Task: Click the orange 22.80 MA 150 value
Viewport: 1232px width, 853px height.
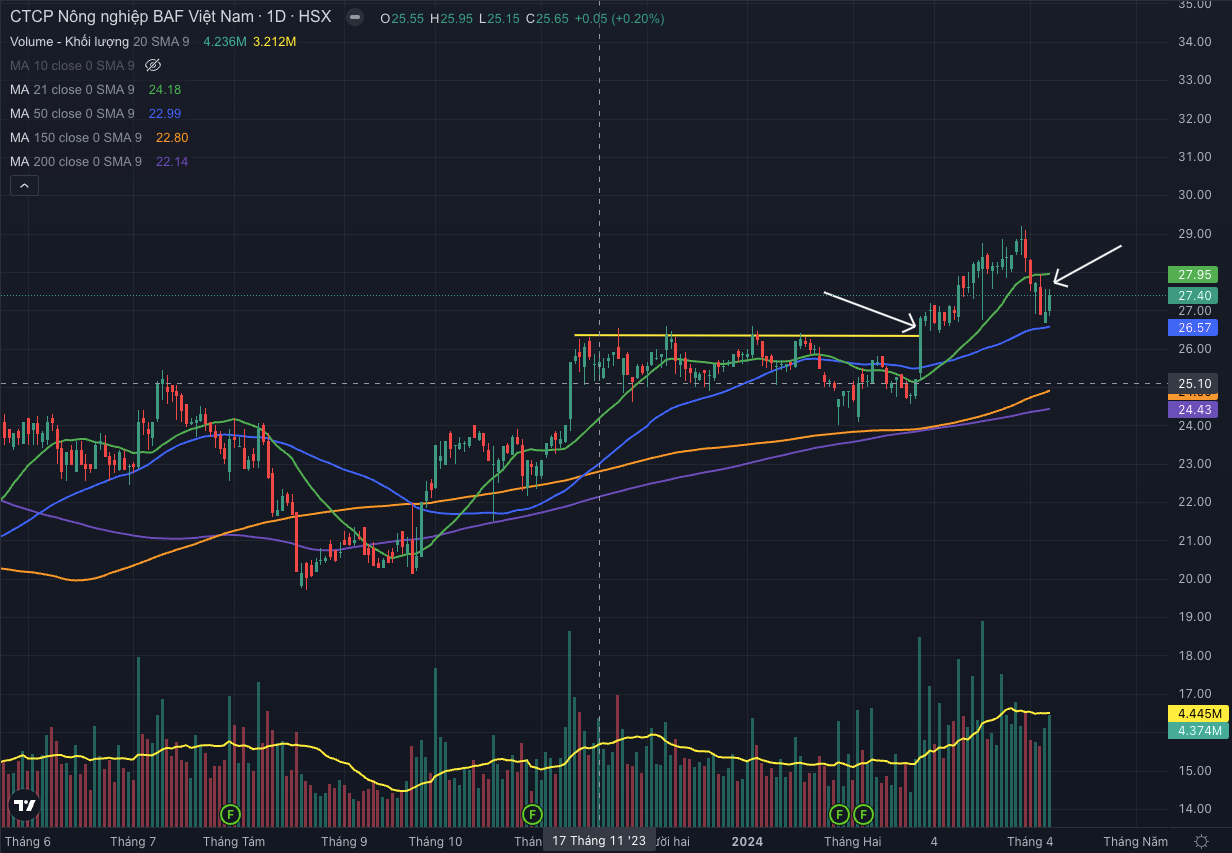Action: tap(172, 138)
